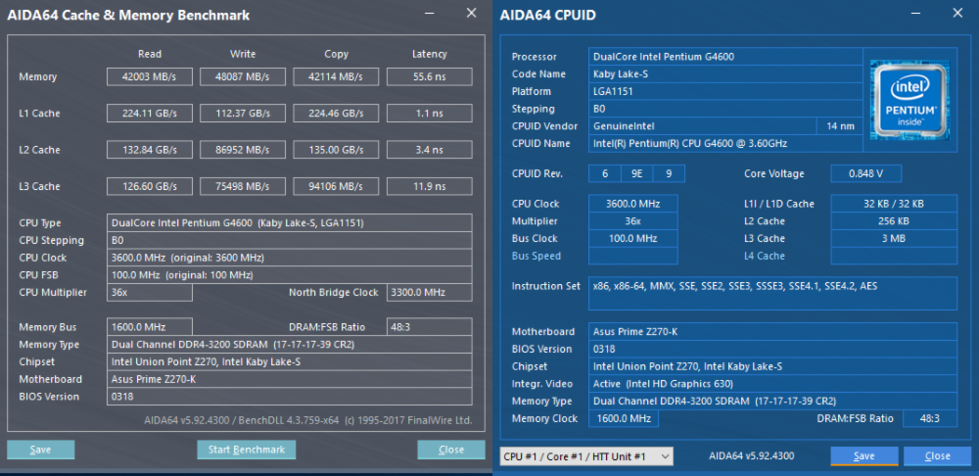Click CPU Type field in Benchmark window
This screenshot has width=979, height=476.
click(290, 223)
